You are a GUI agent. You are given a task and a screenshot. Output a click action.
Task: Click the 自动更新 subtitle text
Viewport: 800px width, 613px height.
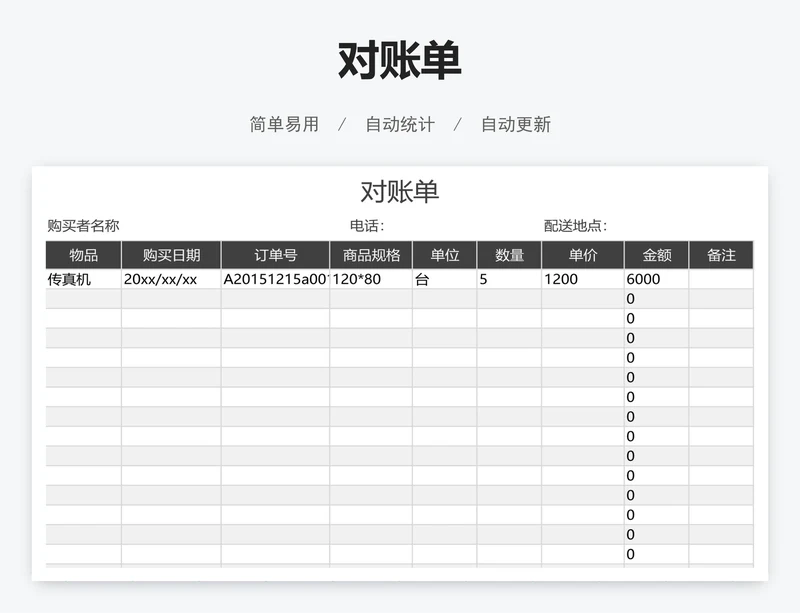(516, 124)
